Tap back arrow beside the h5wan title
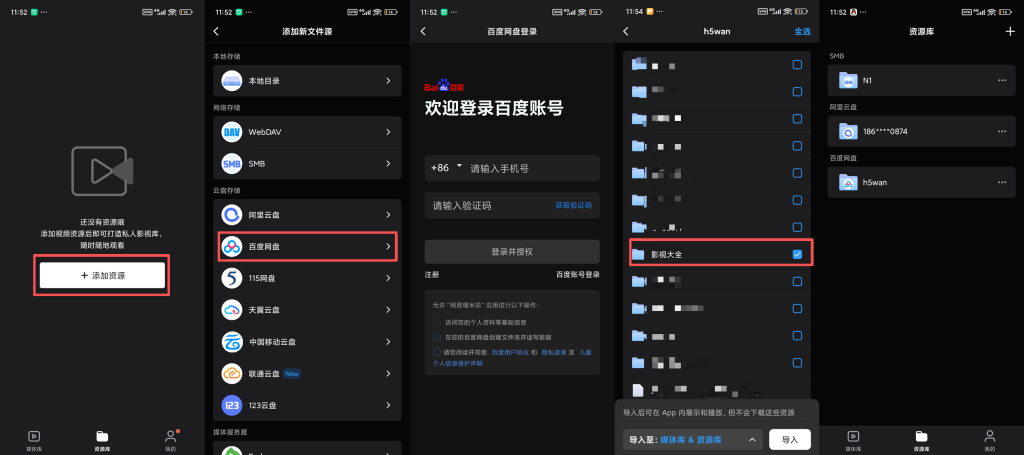1024x455 pixels. click(x=626, y=31)
